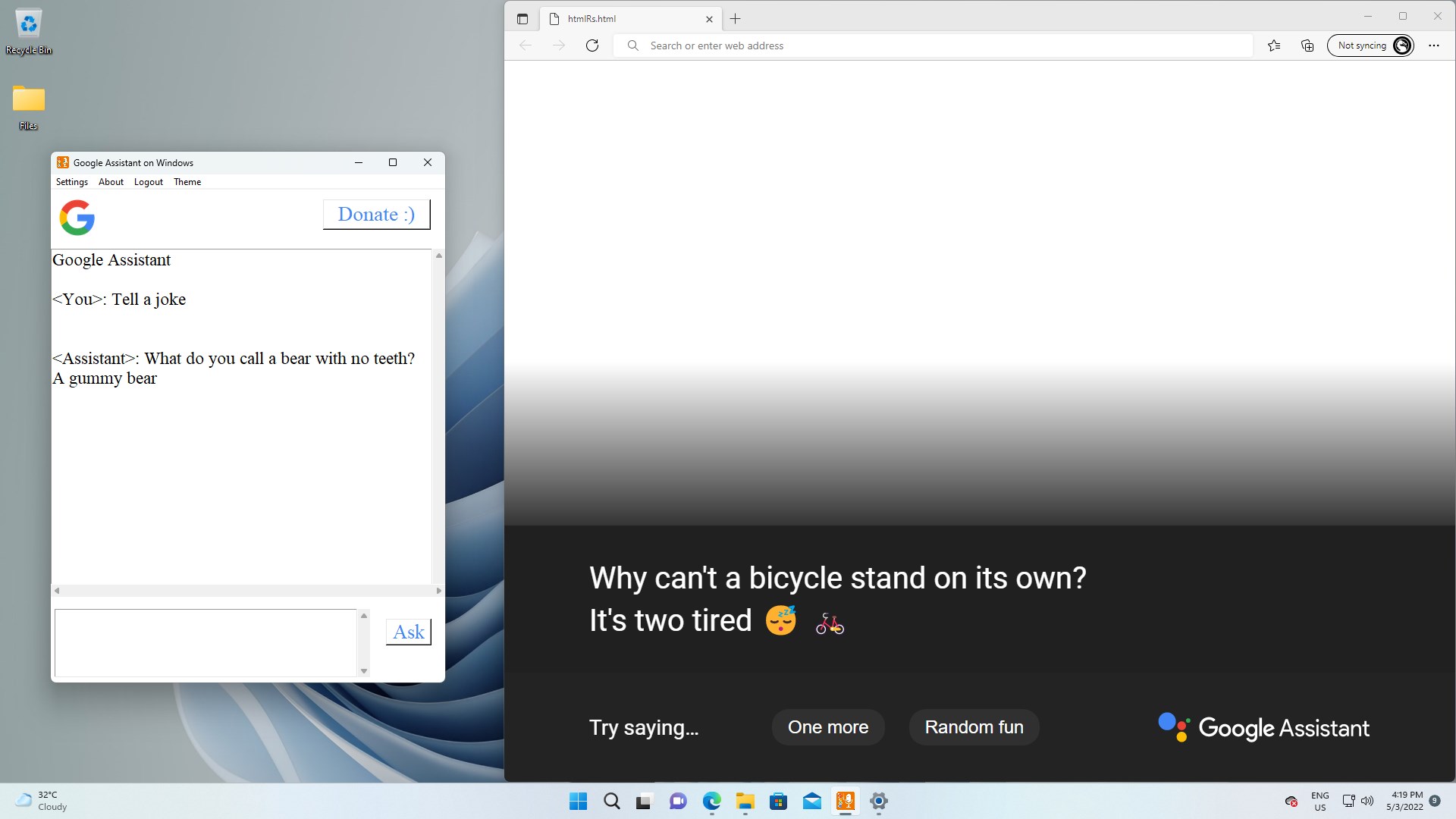Open the browser favorites star icon

tap(1274, 45)
